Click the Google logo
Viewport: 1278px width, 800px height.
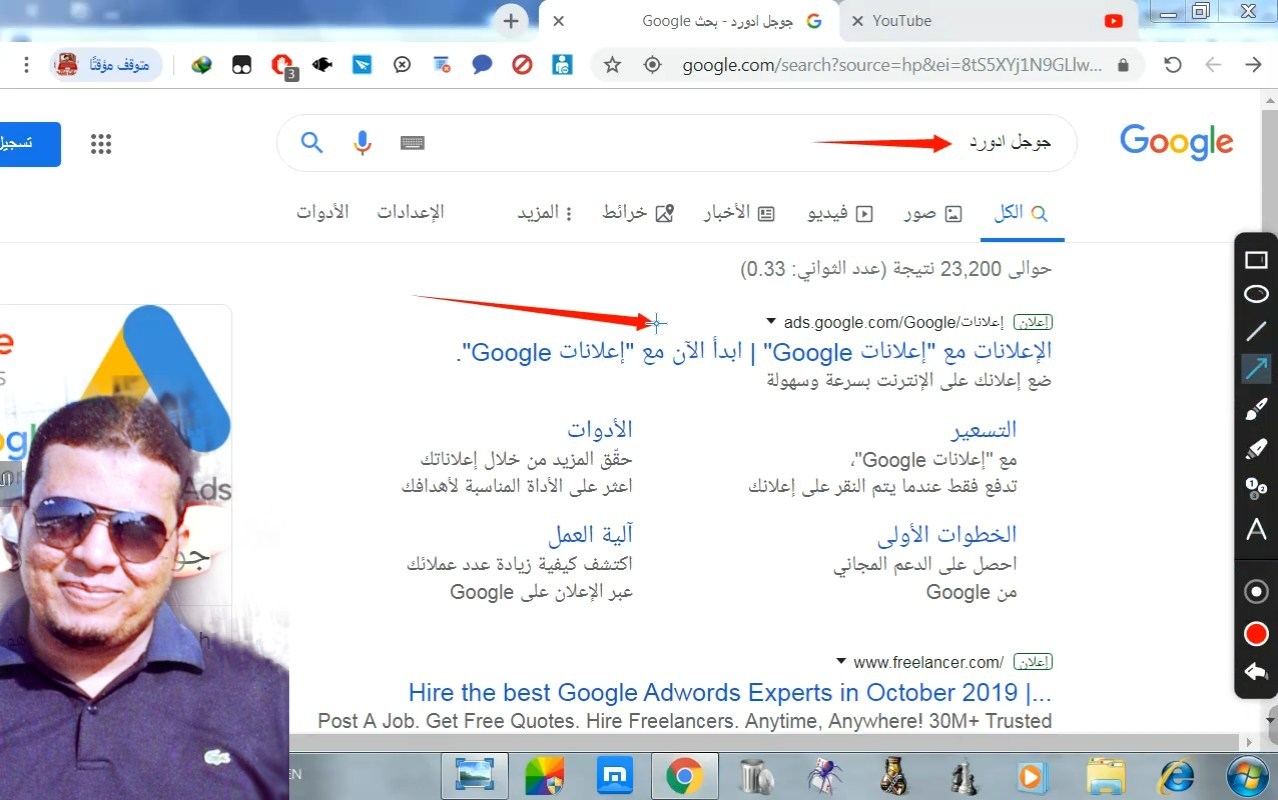click(x=1176, y=142)
